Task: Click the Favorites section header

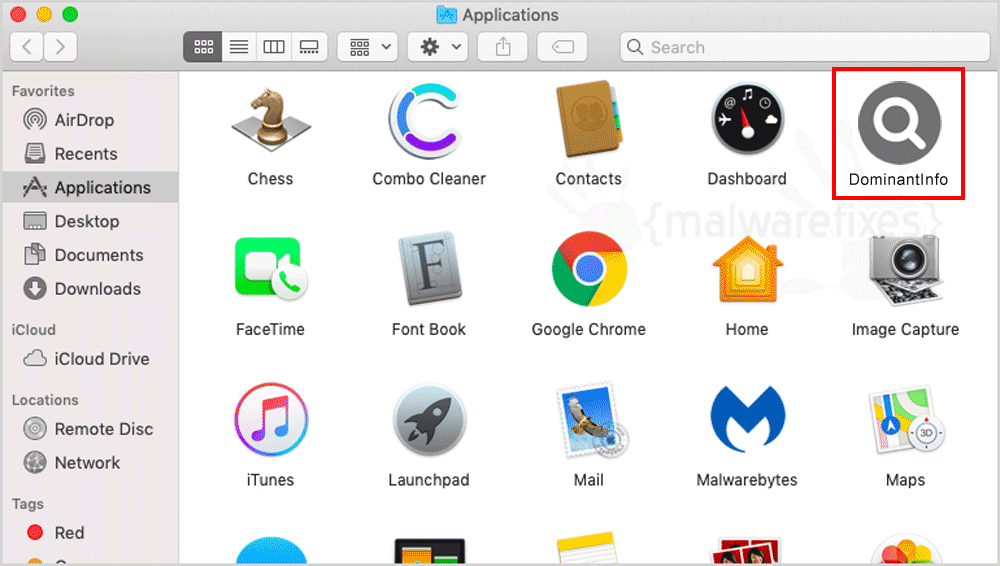Action: (x=43, y=91)
